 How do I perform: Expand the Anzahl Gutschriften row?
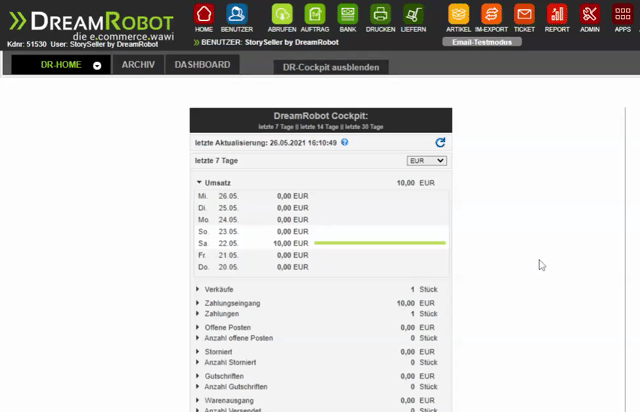[198, 386]
